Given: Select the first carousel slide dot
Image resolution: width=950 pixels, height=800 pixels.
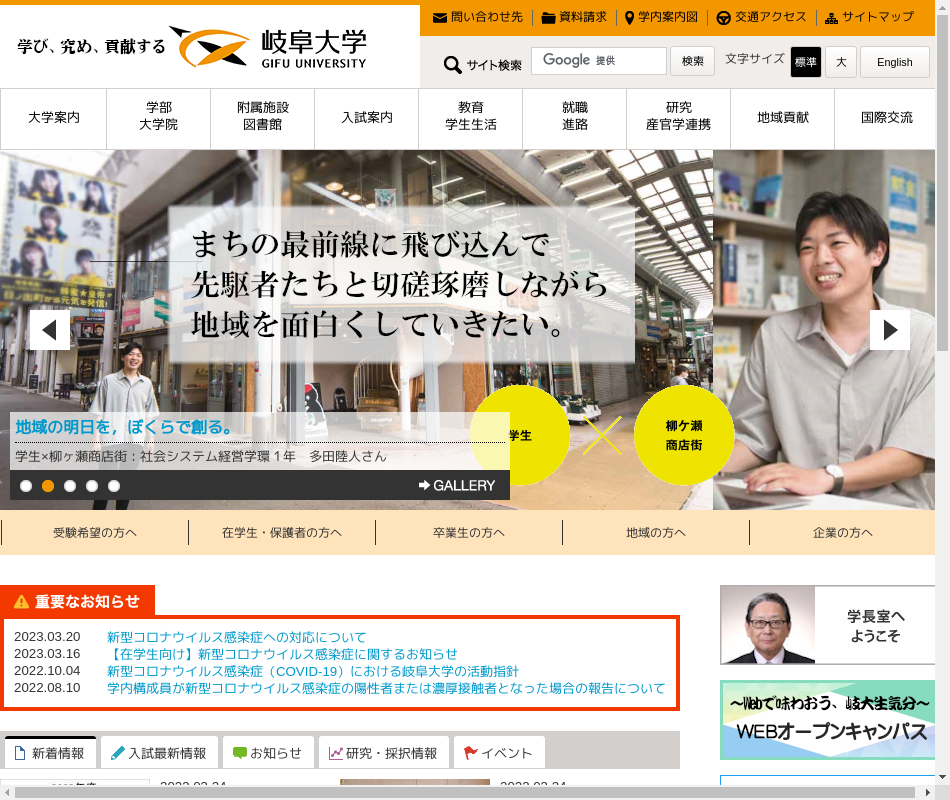Looking at the screenshot, I should coord(26,486).
